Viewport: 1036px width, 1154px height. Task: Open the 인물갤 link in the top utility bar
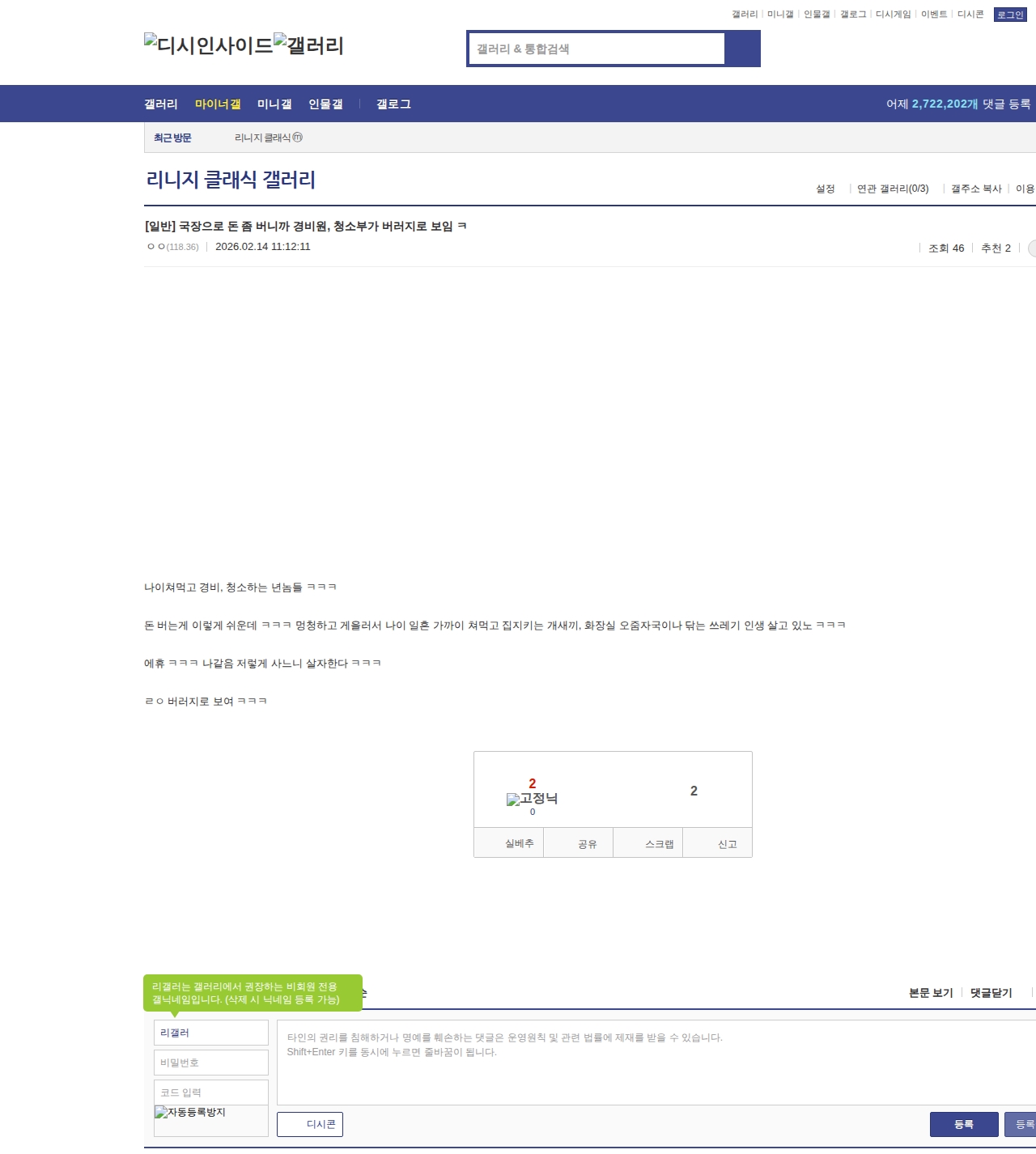click(x=817, y=15)
